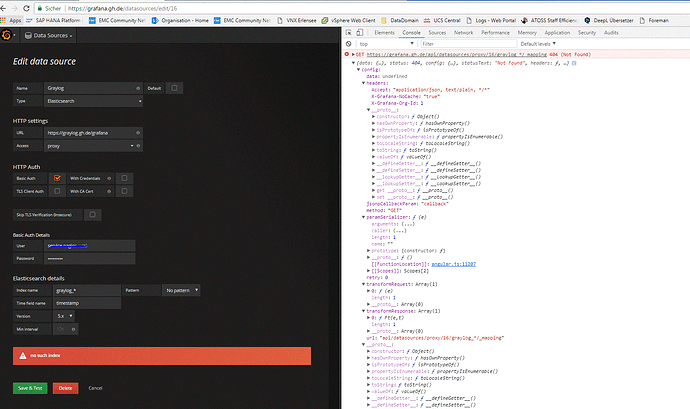
Task: Click the With CA Cert info icon
Action: 109,191
